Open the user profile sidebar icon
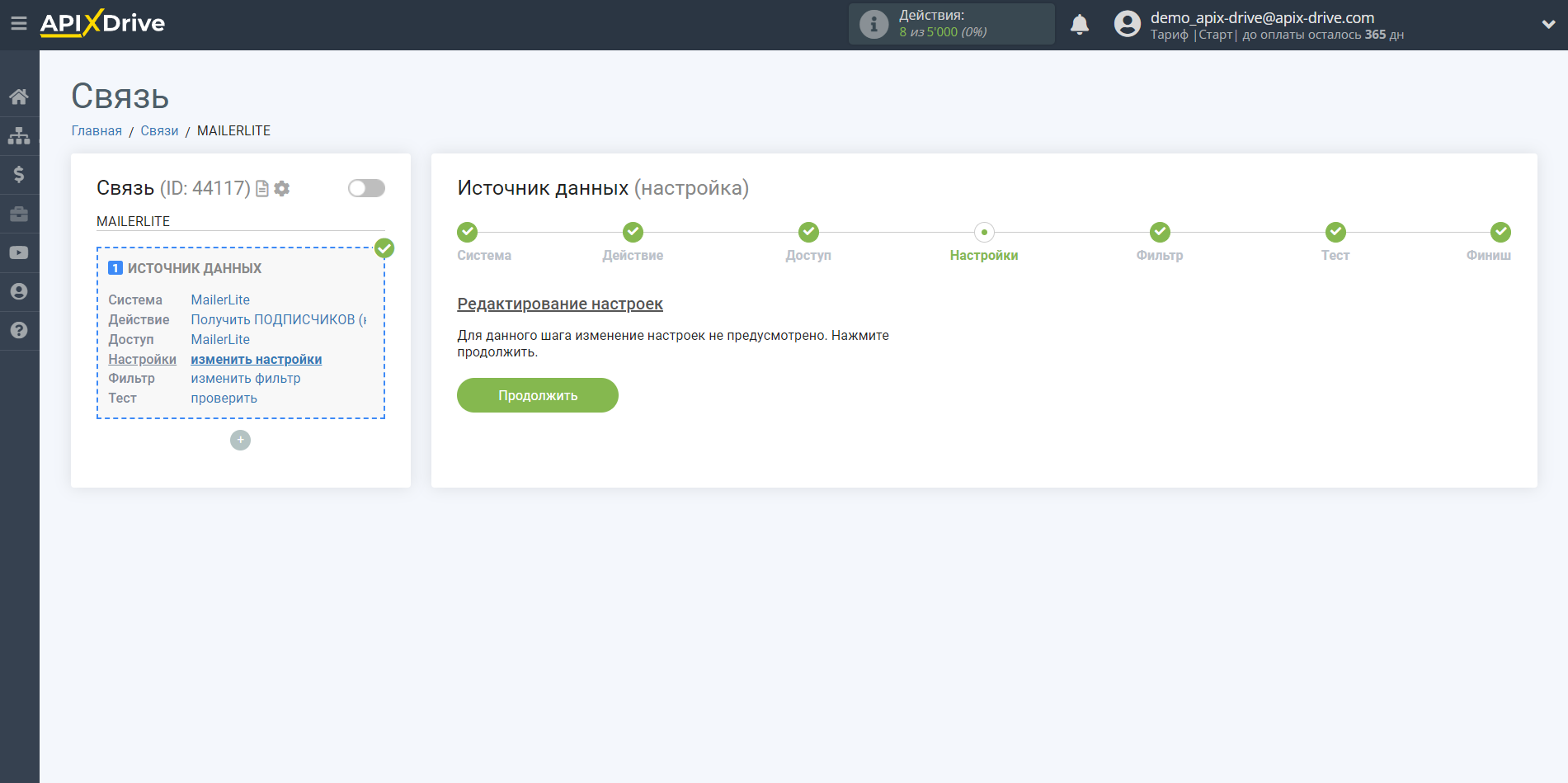1568x783 pixels. click(19, 291)
